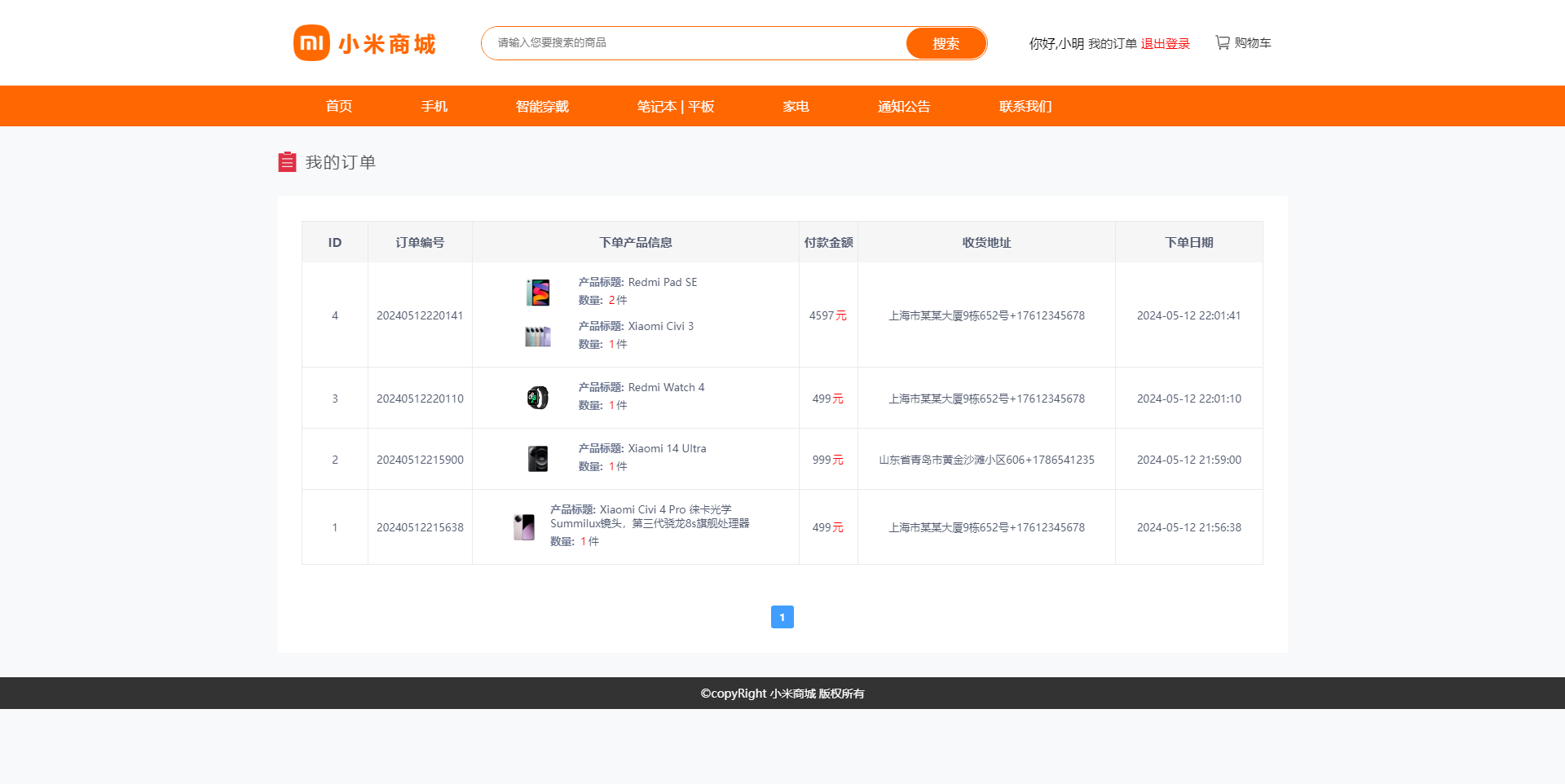The width and height of the screenshot is (1565, 784).
Task: Open the shopping cart icon
Action: pyautogui.click(x=1222, y=42)
